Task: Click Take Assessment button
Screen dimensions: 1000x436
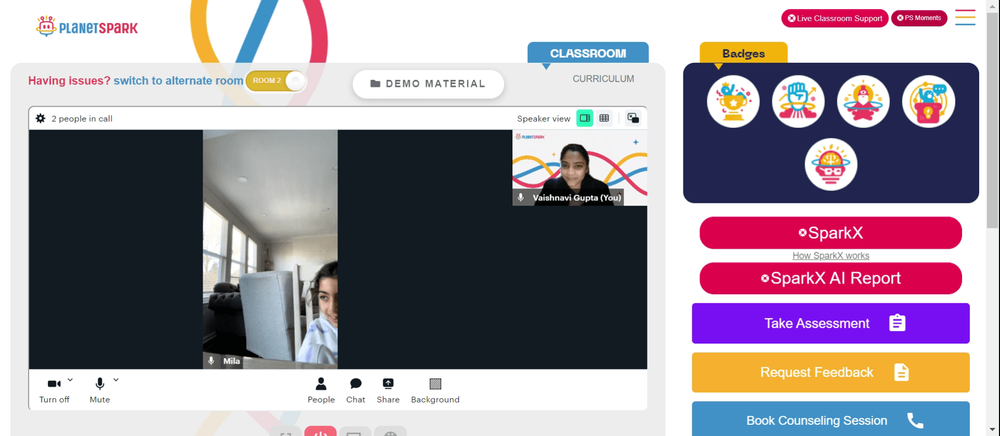Action: click(x=830, y=323)
